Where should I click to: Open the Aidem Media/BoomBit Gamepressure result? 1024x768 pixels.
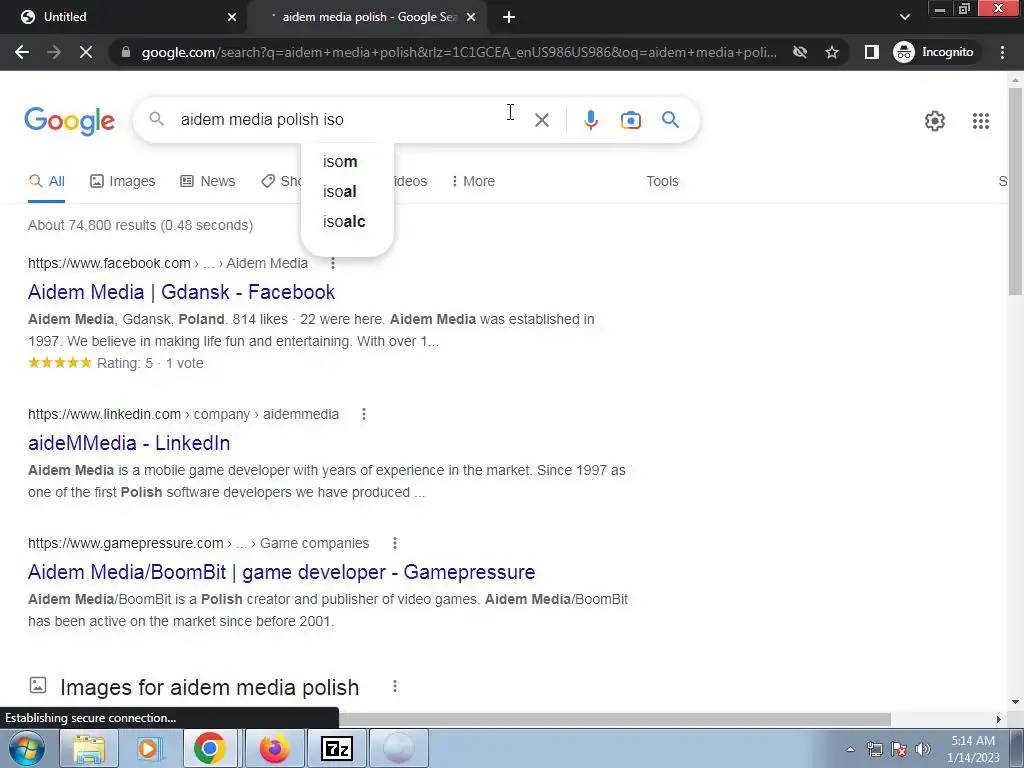(281, 572)
